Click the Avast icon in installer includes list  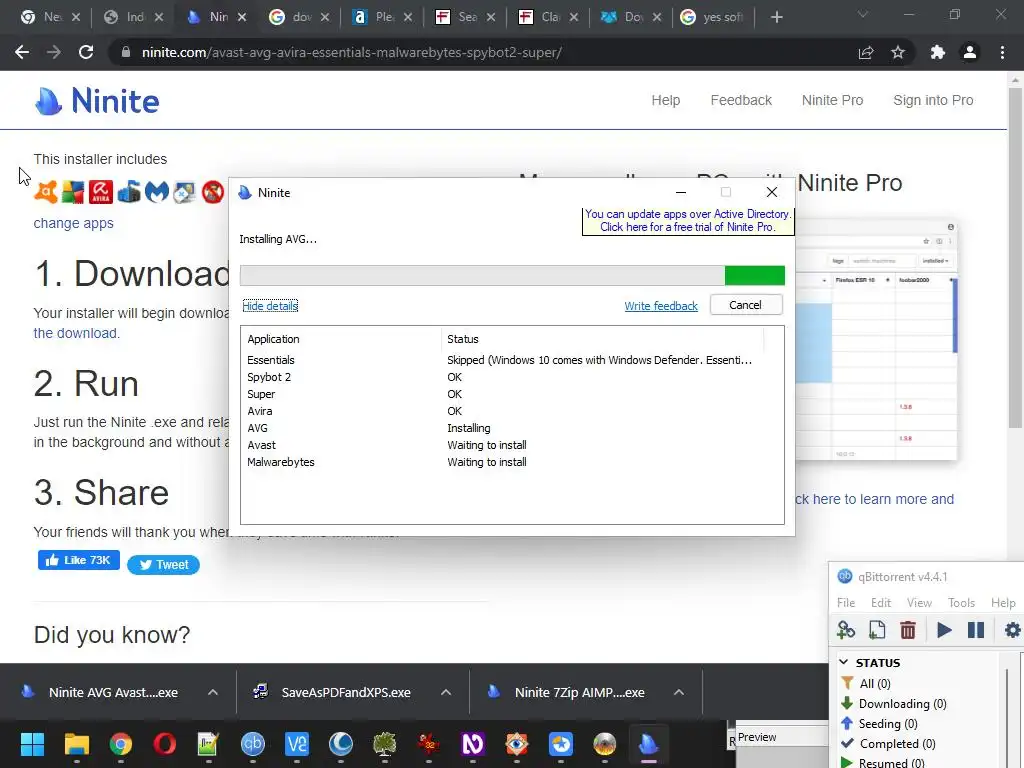tap(46, 192)
